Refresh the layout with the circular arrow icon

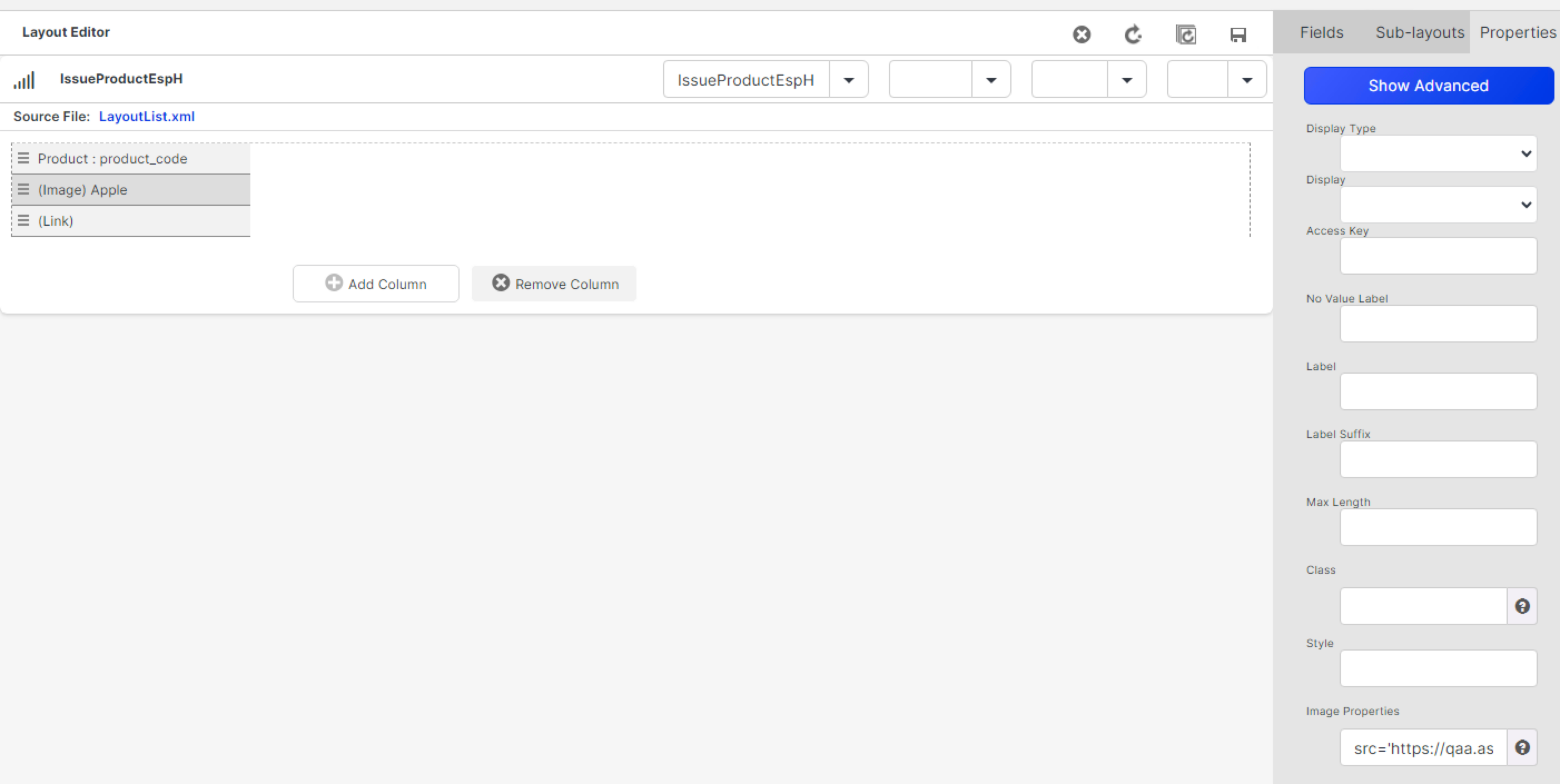1134,34
